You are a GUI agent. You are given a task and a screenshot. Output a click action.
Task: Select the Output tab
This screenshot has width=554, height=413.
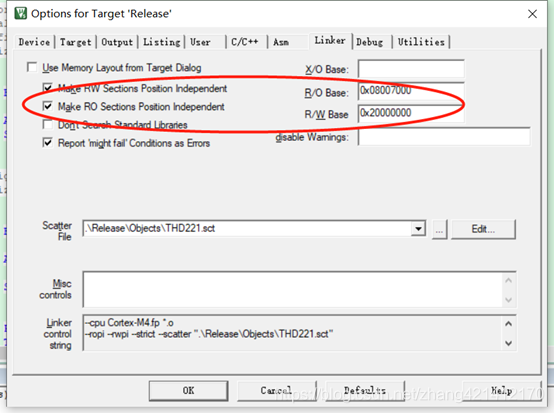117,42
